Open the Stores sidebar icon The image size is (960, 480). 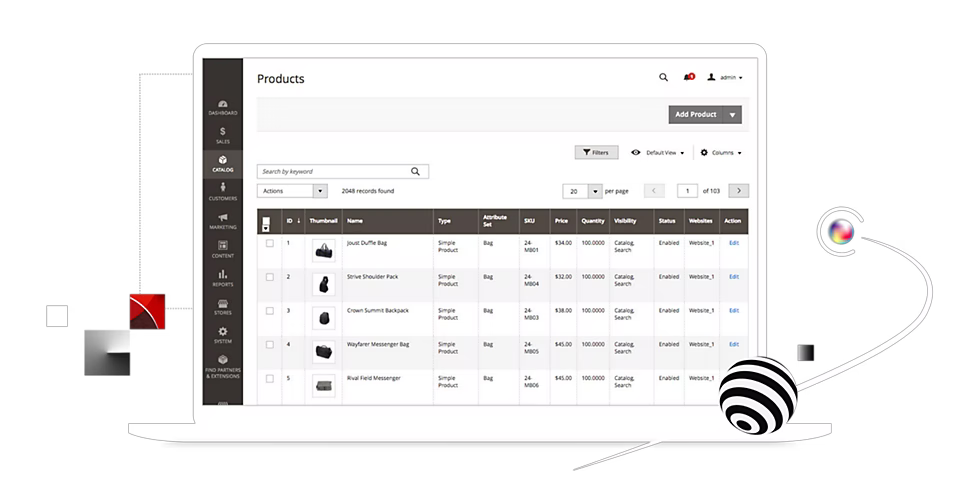222,306
